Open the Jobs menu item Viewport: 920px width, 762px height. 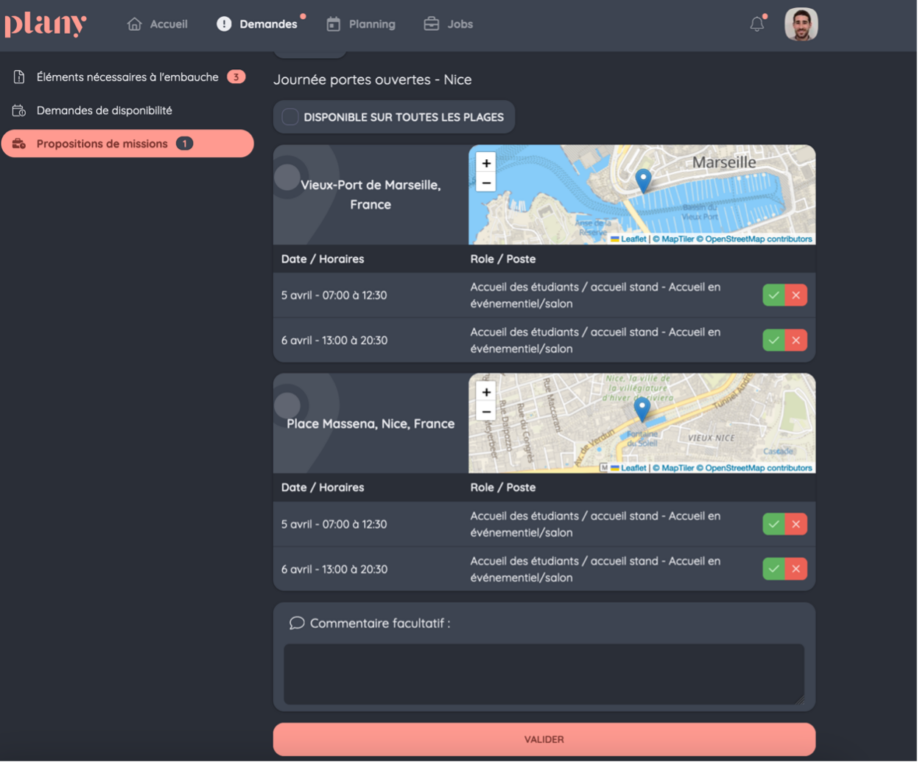[x=449, y=24]
